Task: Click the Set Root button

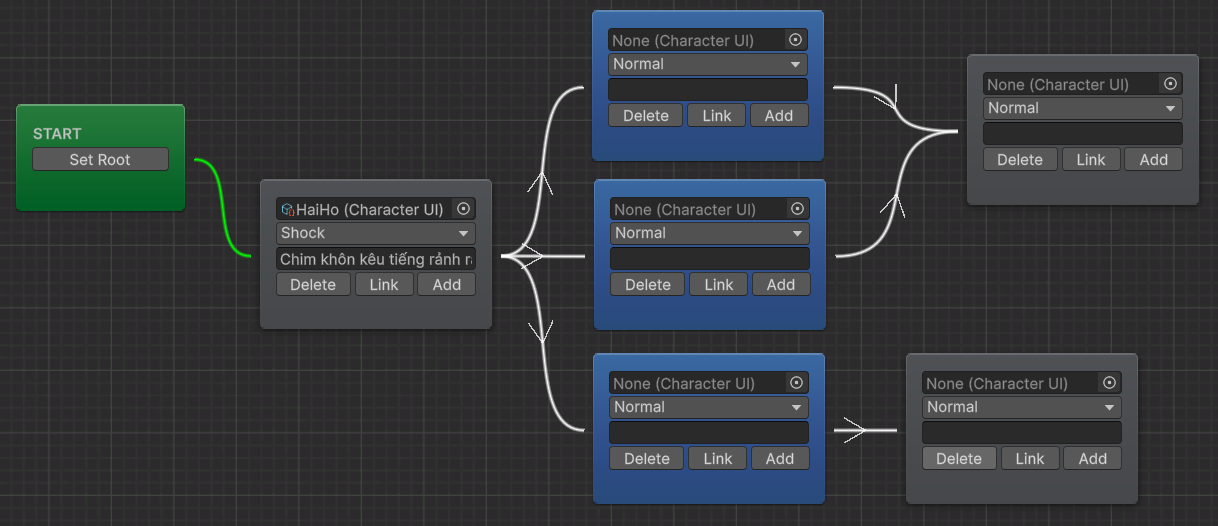Action: pos(100,159)
